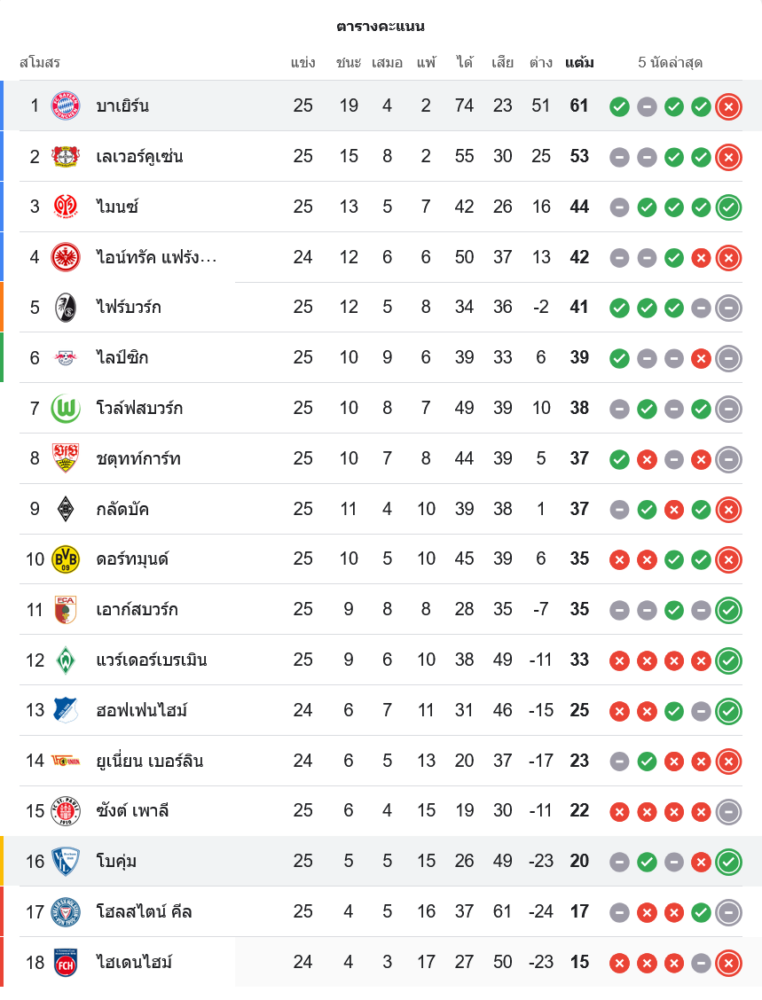Click Freiburg's latest grey draw result icon
The height and width of the screenshot is (1000, 762).
pyautogui.click(x=729, y=307)
